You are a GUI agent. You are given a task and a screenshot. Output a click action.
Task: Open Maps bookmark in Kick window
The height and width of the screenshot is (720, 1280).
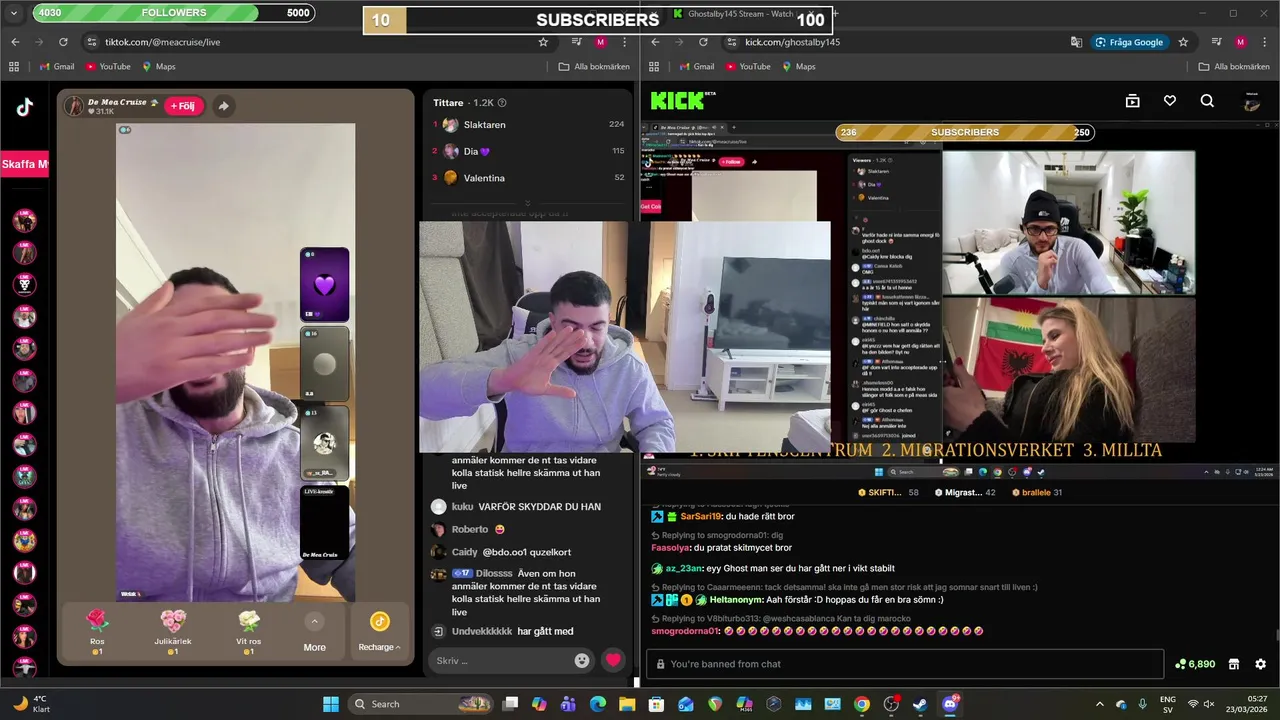tap(798, 67)
